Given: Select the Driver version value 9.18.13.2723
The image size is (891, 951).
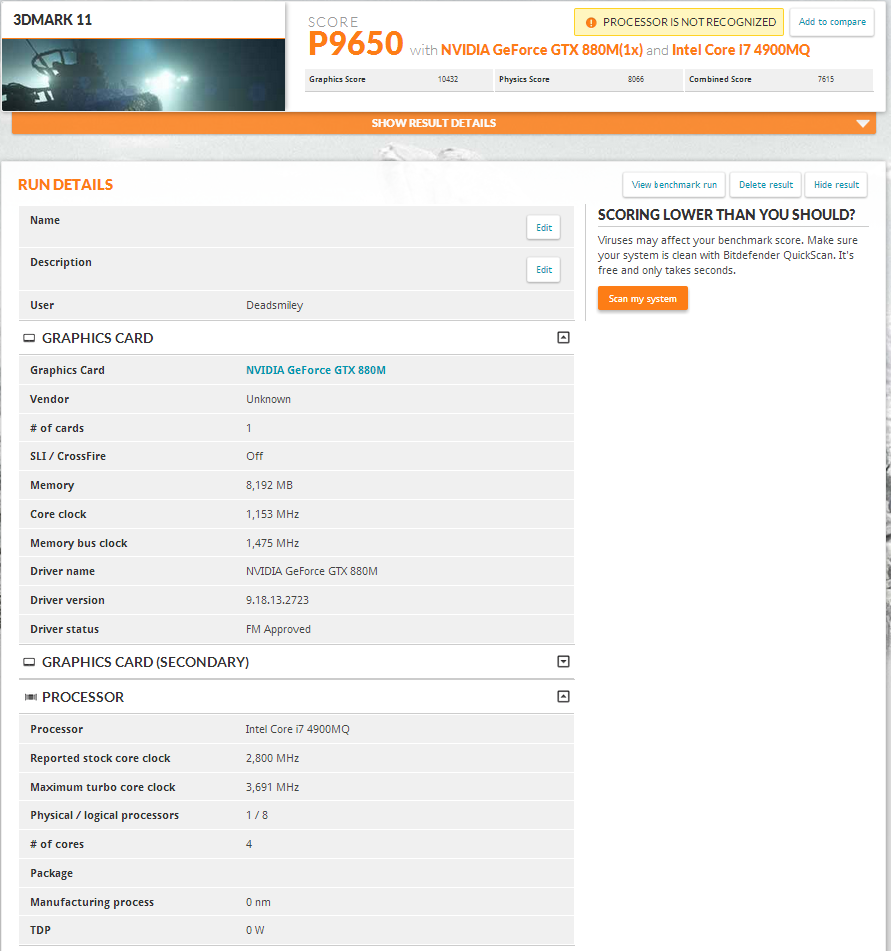Looking at the screenshot, I should click(x=277, y=600).
